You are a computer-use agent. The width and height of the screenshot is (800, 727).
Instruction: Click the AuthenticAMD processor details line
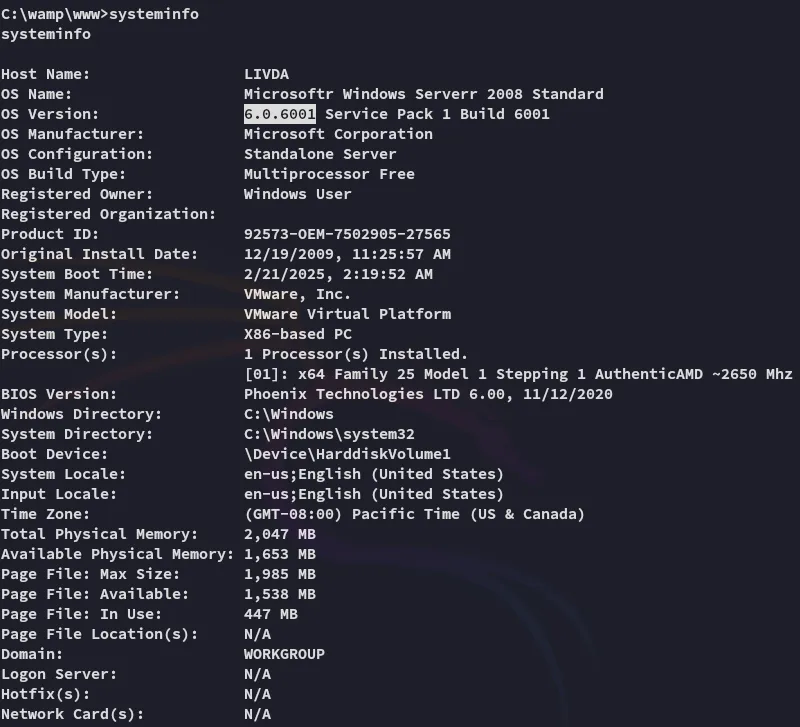coord(518,374)
